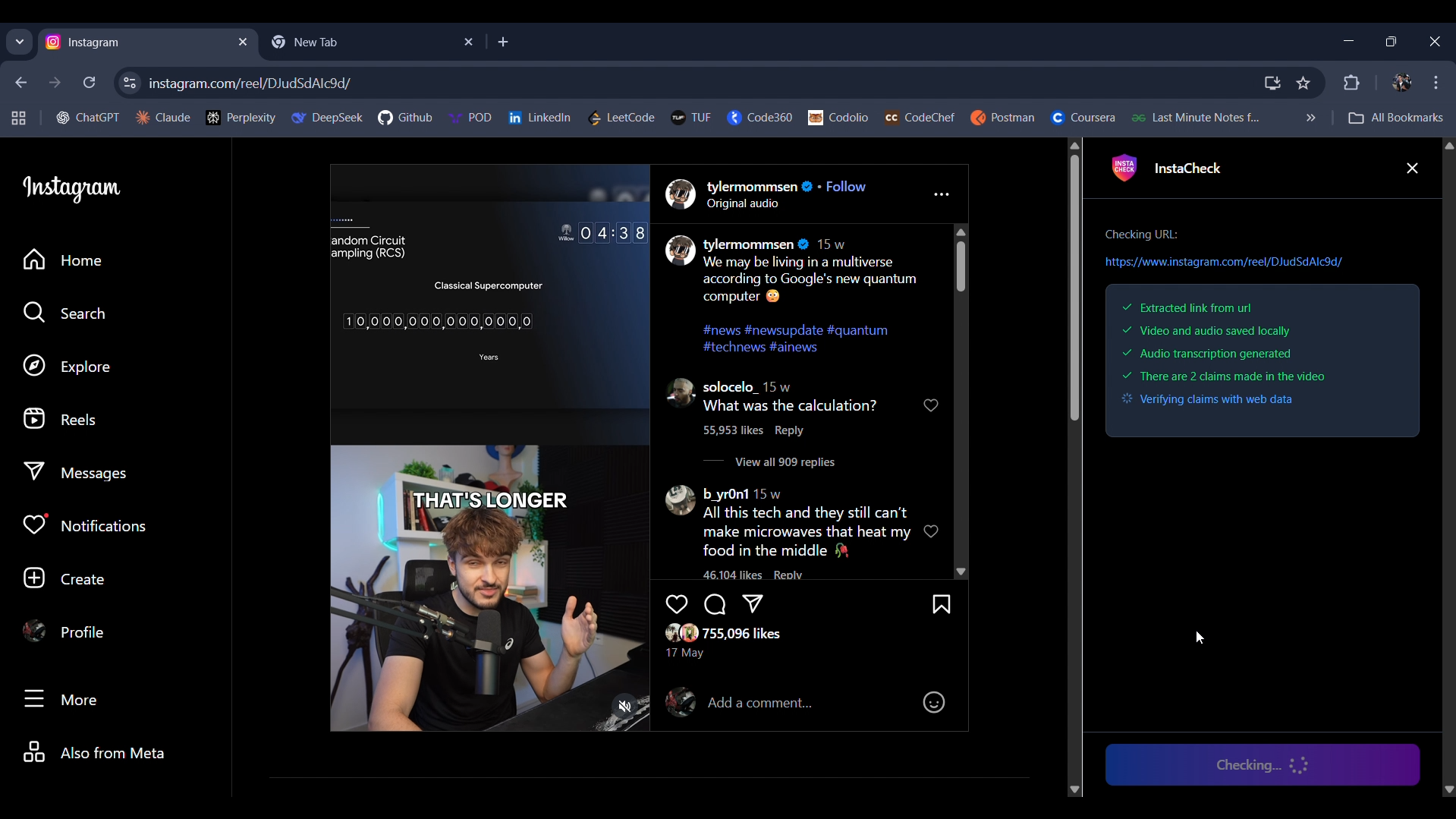The width and height of the screenshot is (1456, 819).
Task: Switch to the New Tab tab
Action: [372, 43]
